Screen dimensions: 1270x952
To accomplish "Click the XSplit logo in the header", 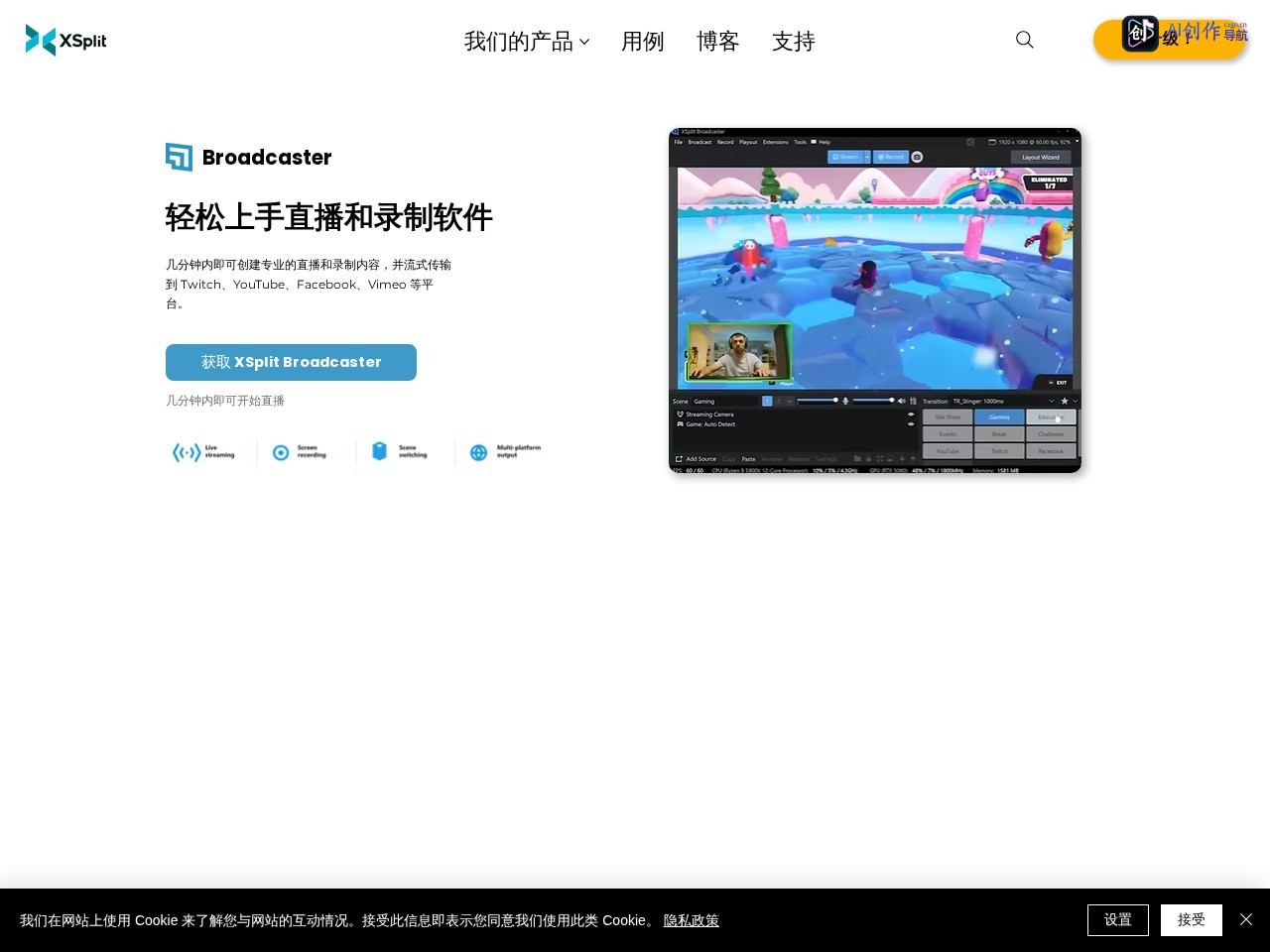I will [x=65, y=40].
